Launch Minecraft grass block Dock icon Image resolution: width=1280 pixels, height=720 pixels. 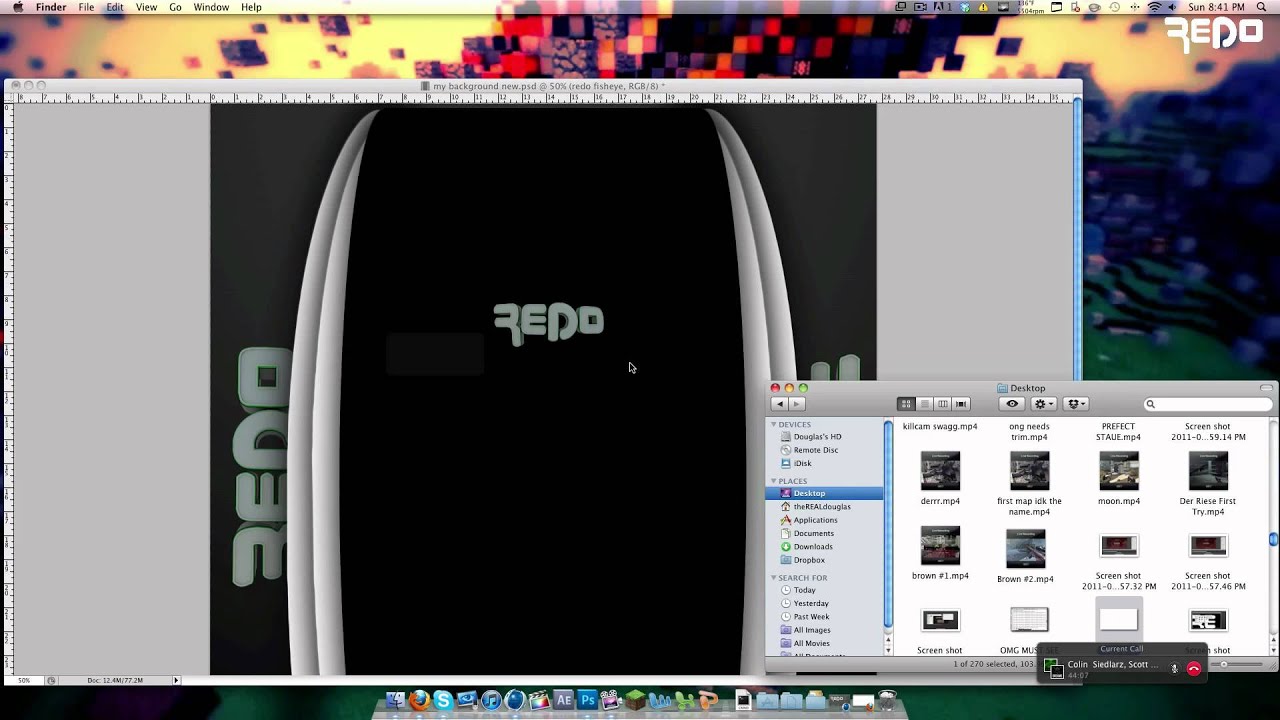coord(635,700)
